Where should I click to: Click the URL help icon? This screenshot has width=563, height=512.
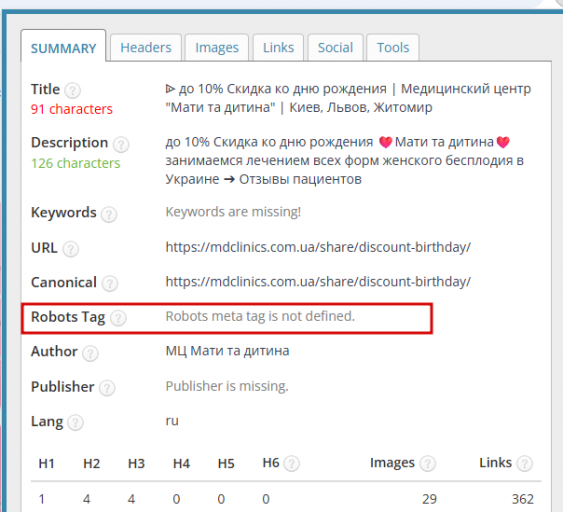click(71, 249)
